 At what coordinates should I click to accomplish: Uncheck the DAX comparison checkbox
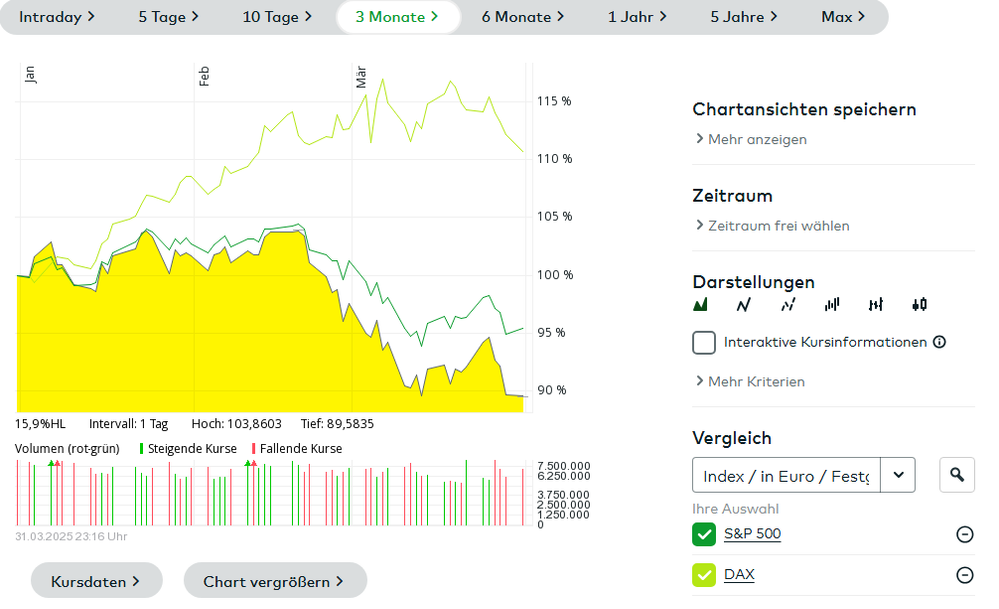(704, 575)
